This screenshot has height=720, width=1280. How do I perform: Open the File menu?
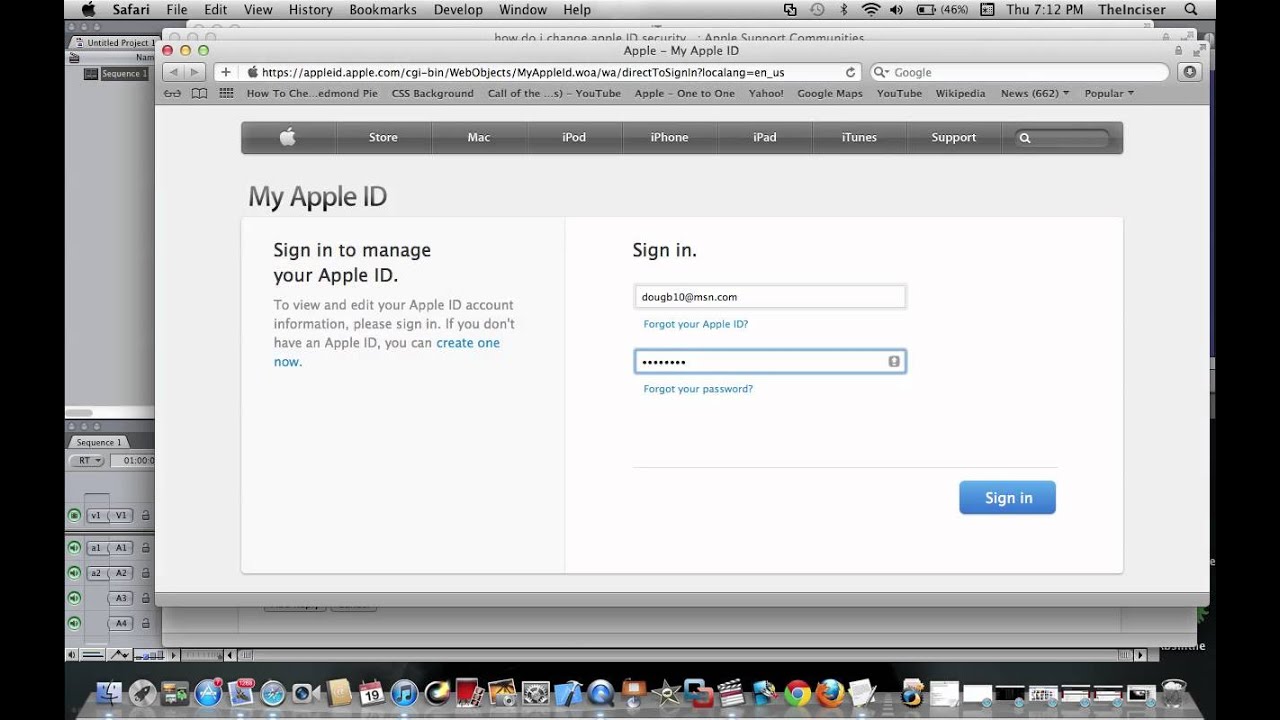click(x=177, y=10)
